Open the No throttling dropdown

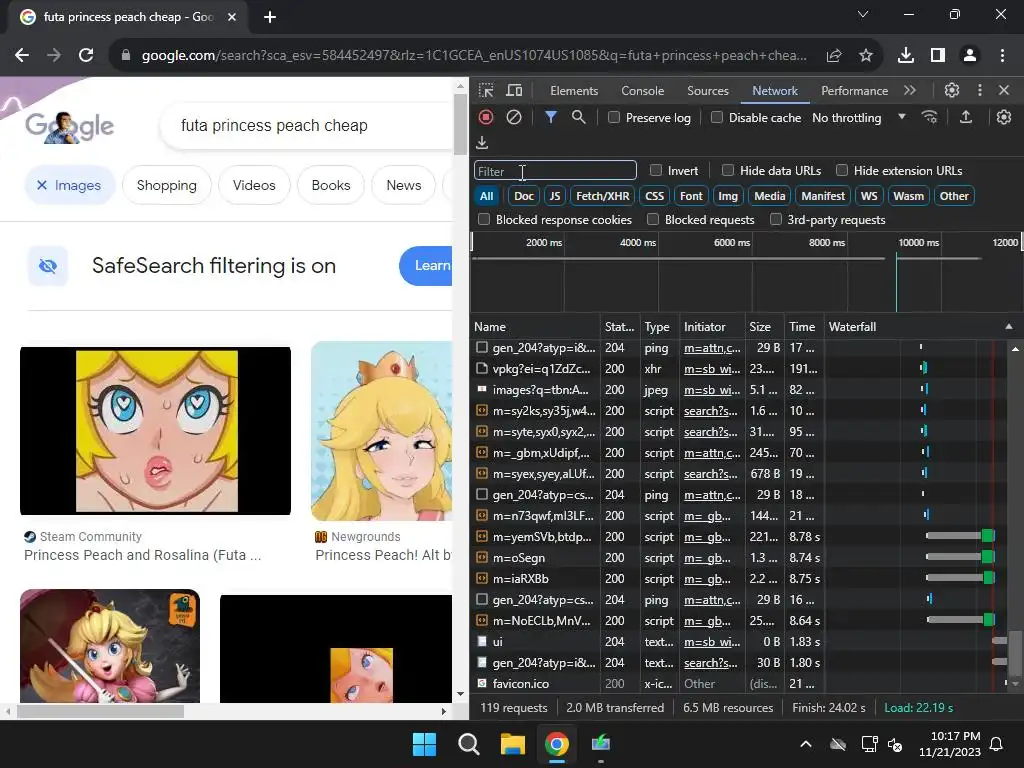pos(859,118)
